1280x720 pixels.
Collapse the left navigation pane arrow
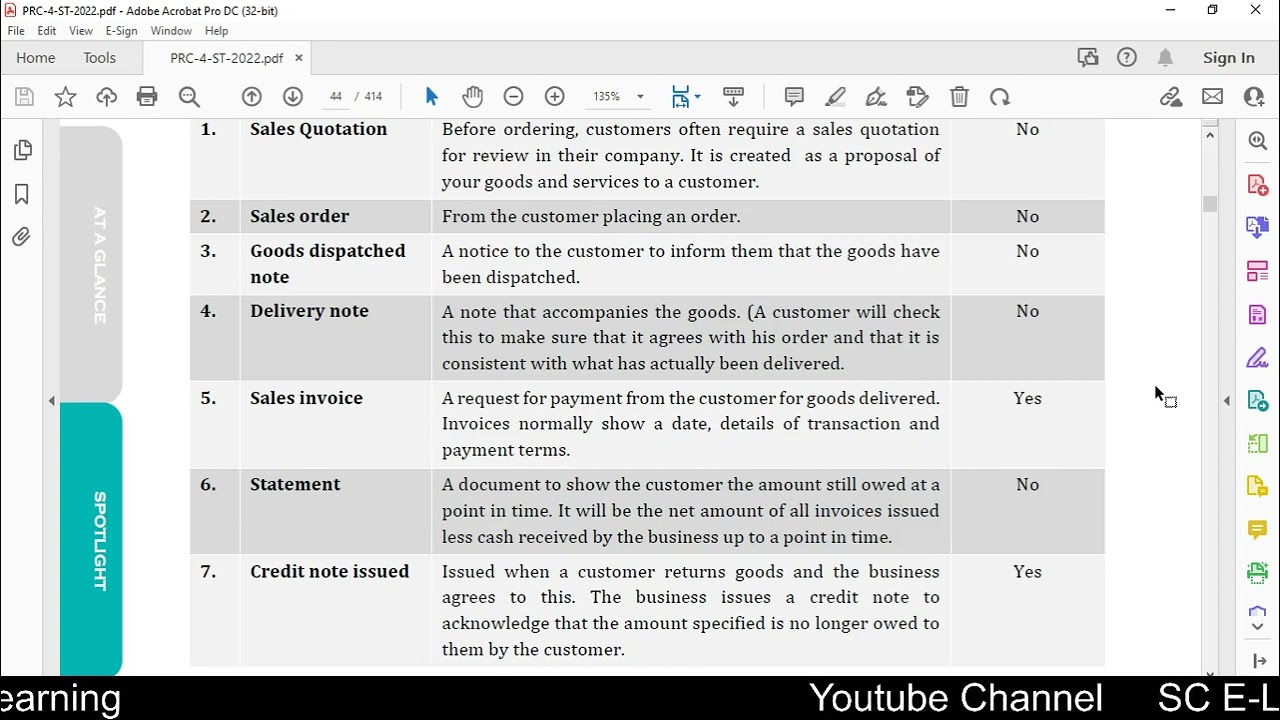coord(52,401)
